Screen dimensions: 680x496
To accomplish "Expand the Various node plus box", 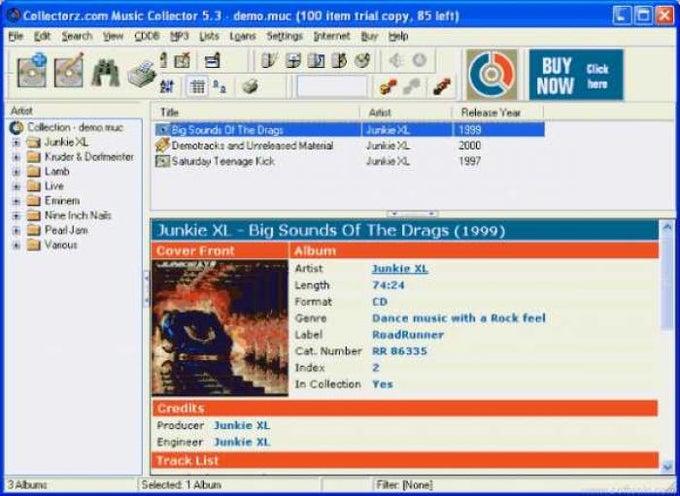I will (x=16, y=245).
